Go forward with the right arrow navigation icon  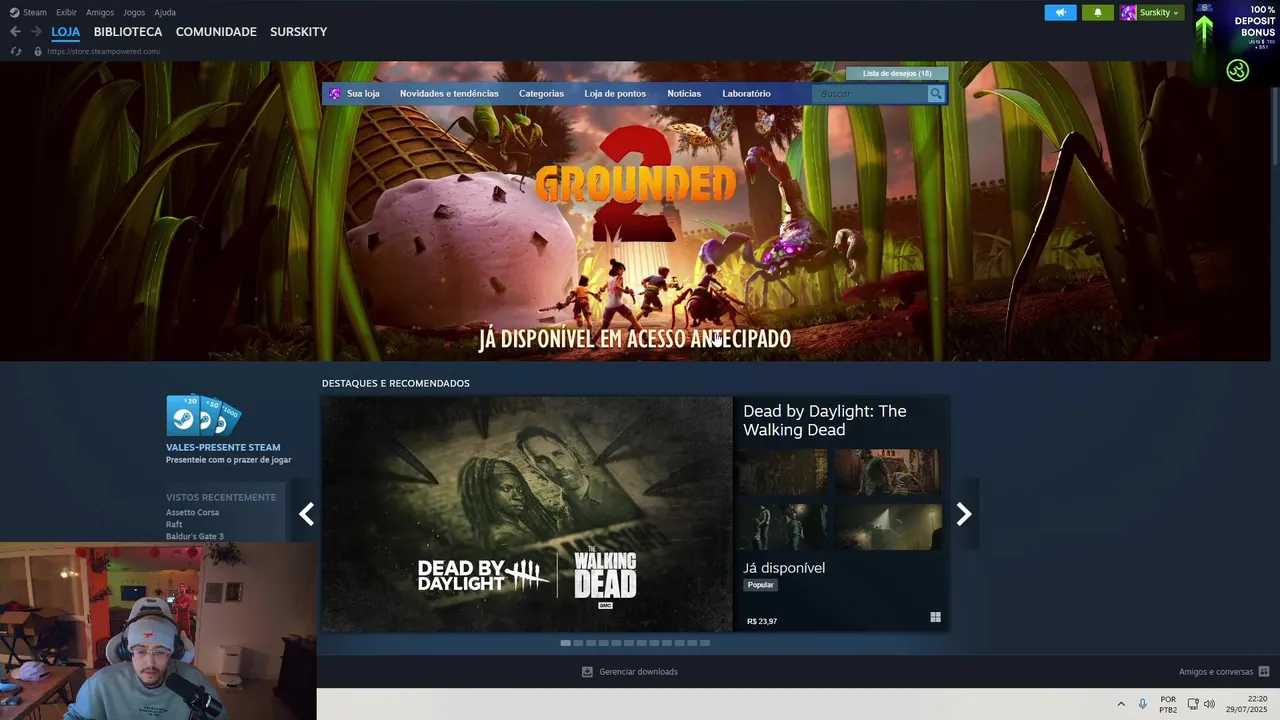[36, 32]
